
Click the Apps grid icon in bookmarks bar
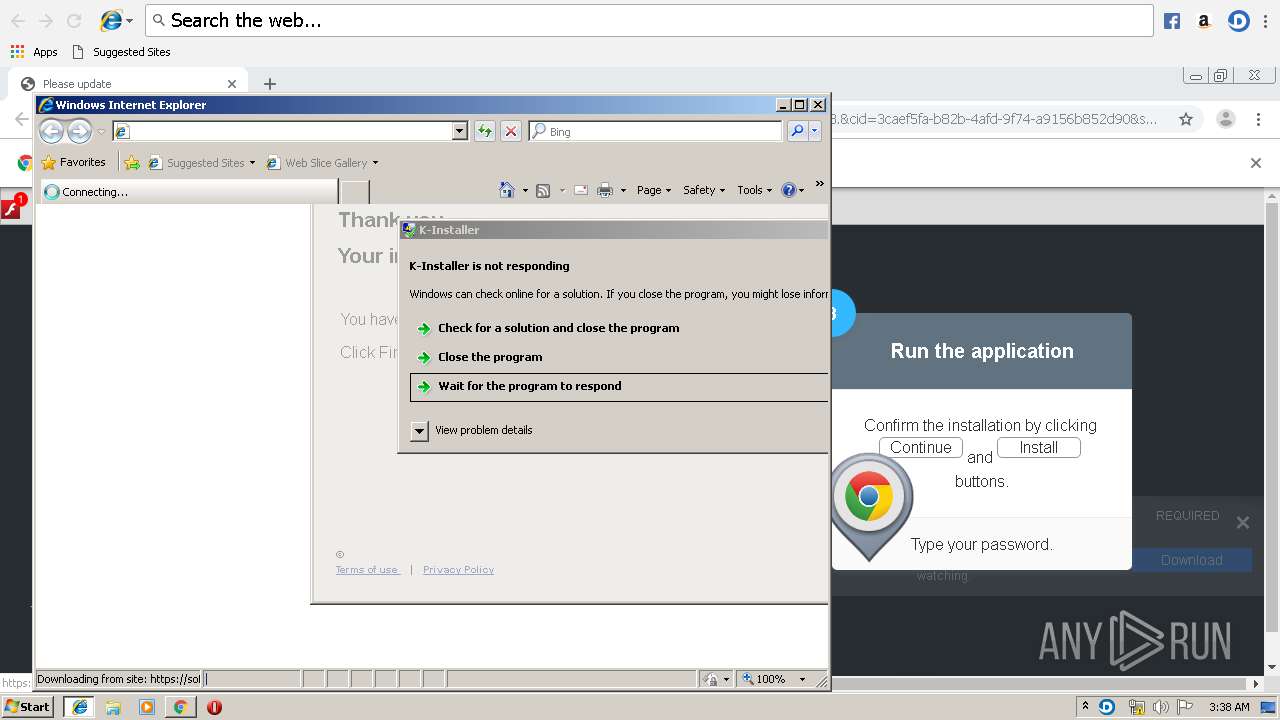click(17, 52)
